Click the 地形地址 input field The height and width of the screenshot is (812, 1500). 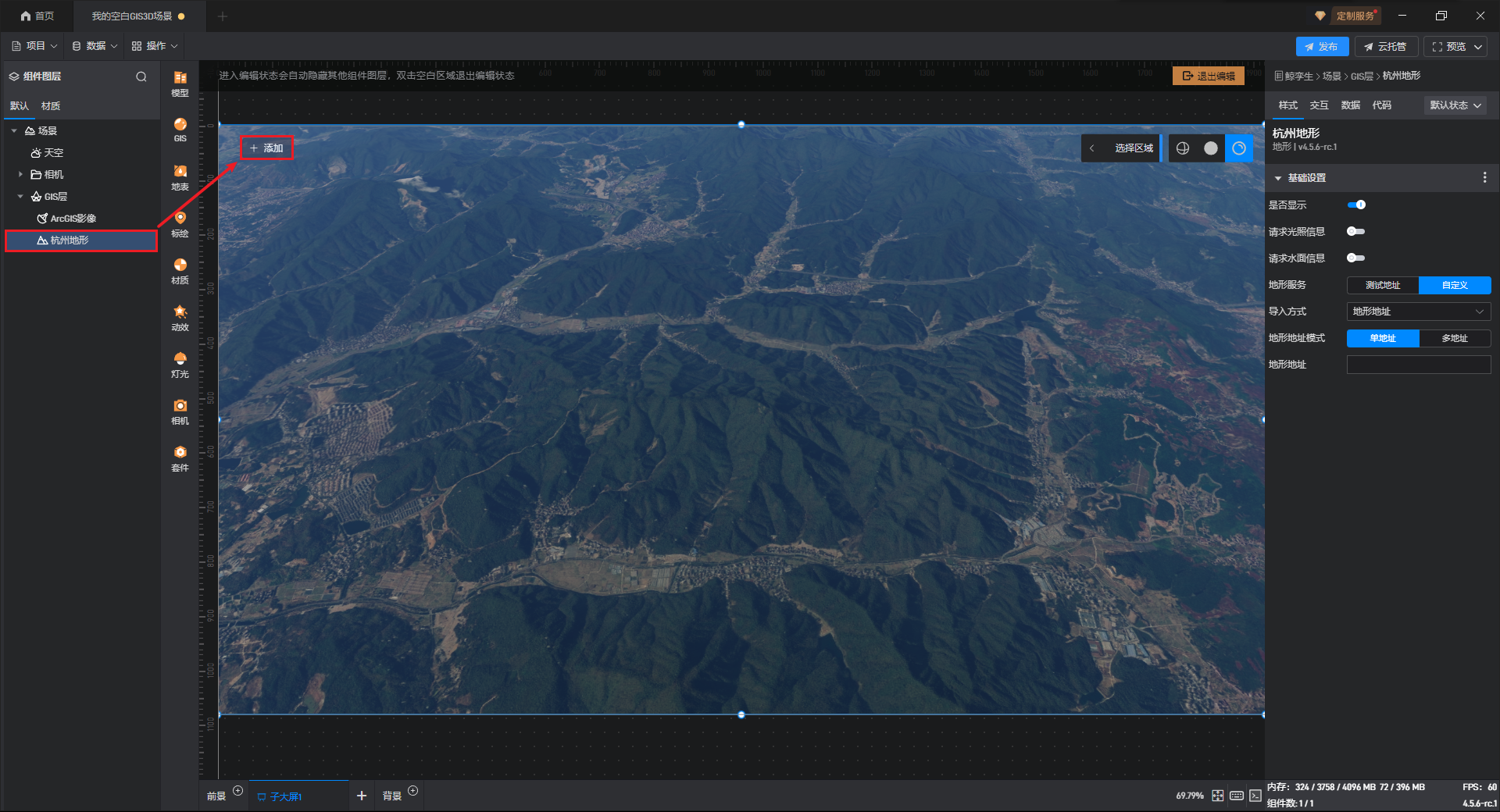click(1418, 365)
